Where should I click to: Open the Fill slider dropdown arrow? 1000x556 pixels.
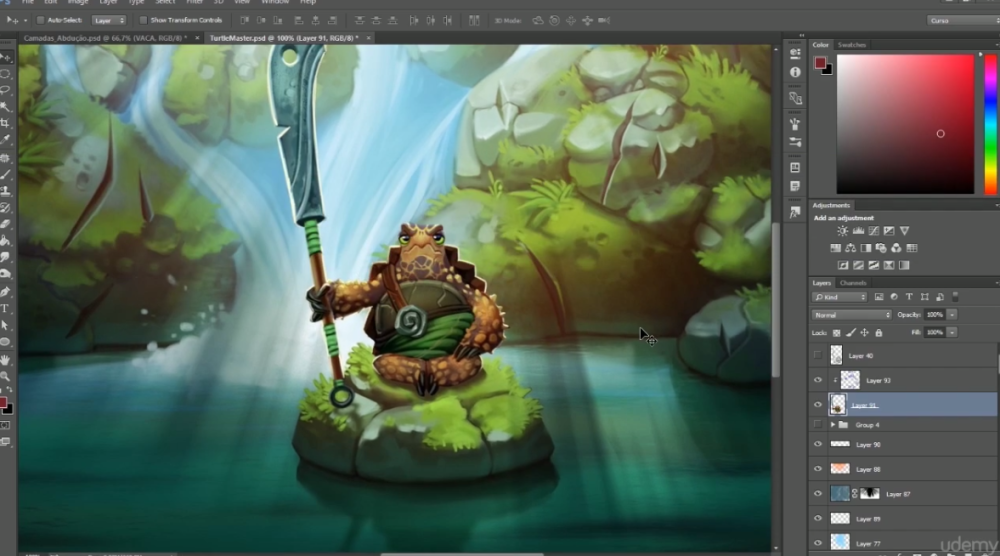[x=952, y=333]
